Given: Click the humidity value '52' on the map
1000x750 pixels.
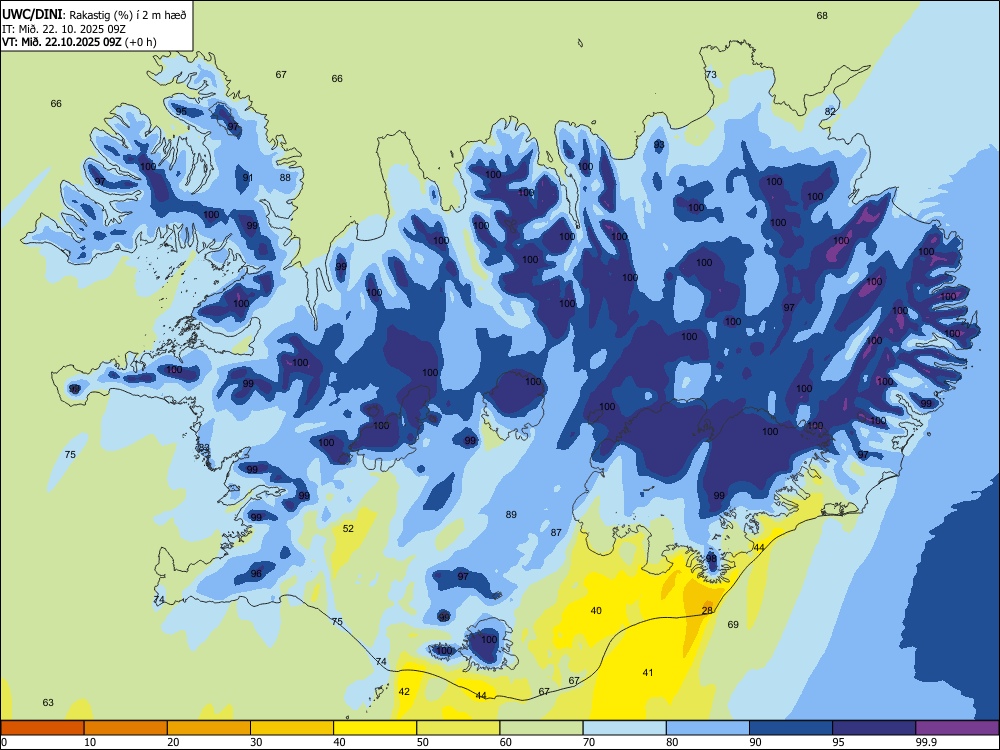Looking at the screenshot, I should point(348,528).
